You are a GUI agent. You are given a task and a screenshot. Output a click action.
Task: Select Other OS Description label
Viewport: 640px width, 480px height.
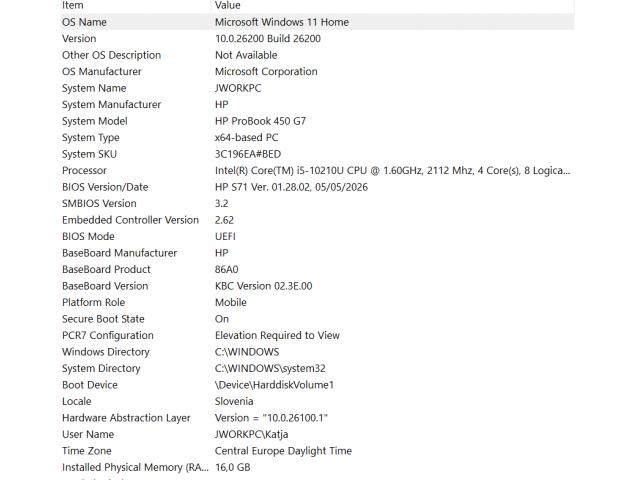[111, 55]
